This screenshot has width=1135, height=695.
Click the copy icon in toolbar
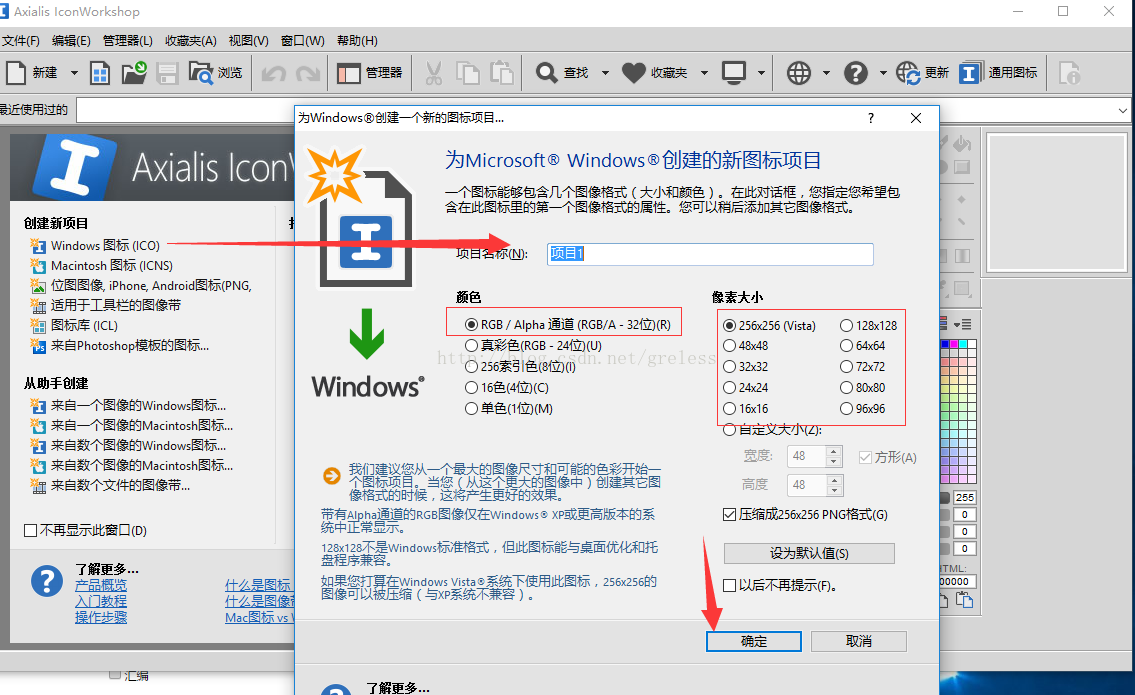[468, 72]
